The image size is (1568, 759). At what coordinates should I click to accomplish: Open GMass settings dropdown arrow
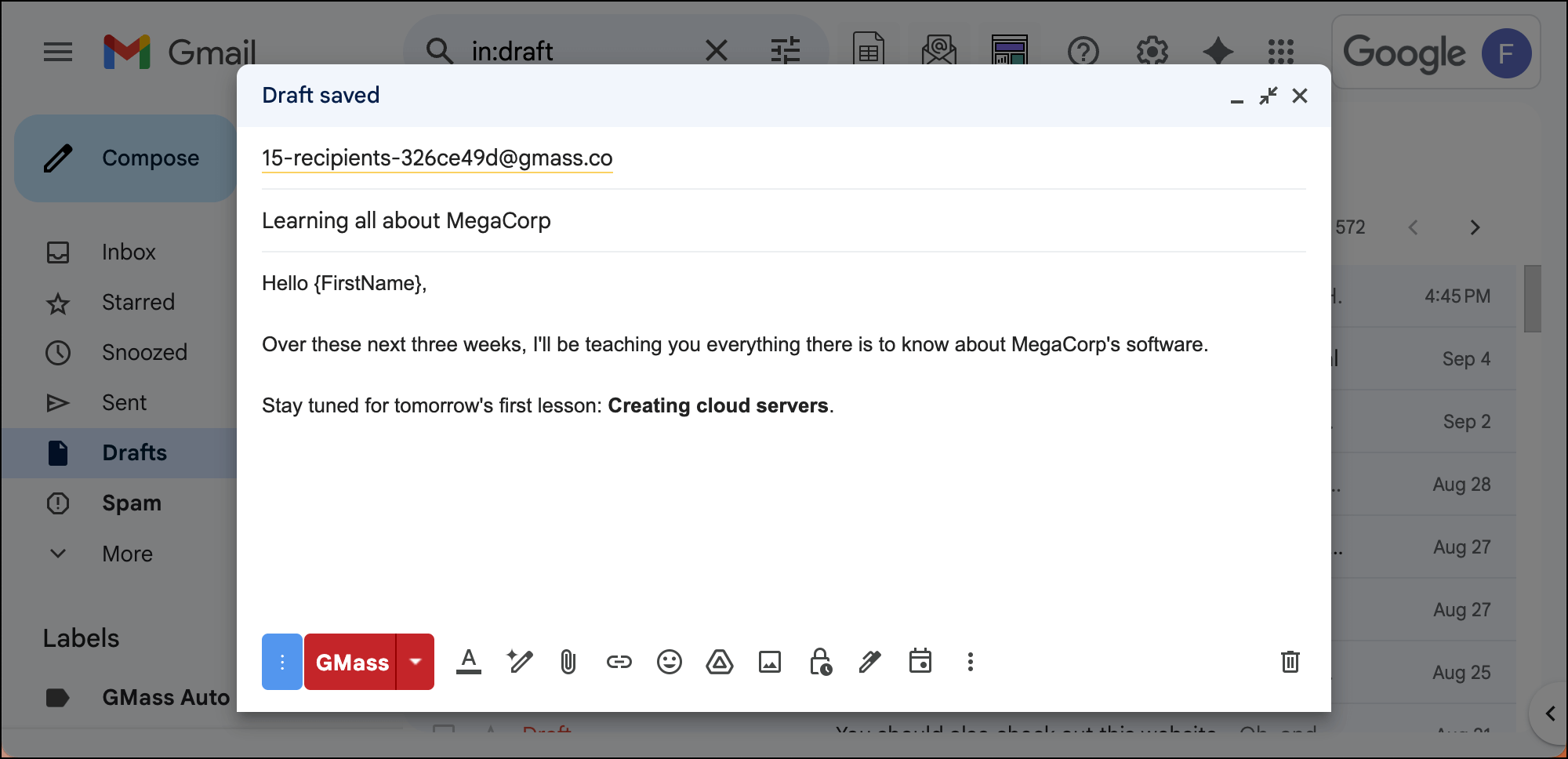416,662
